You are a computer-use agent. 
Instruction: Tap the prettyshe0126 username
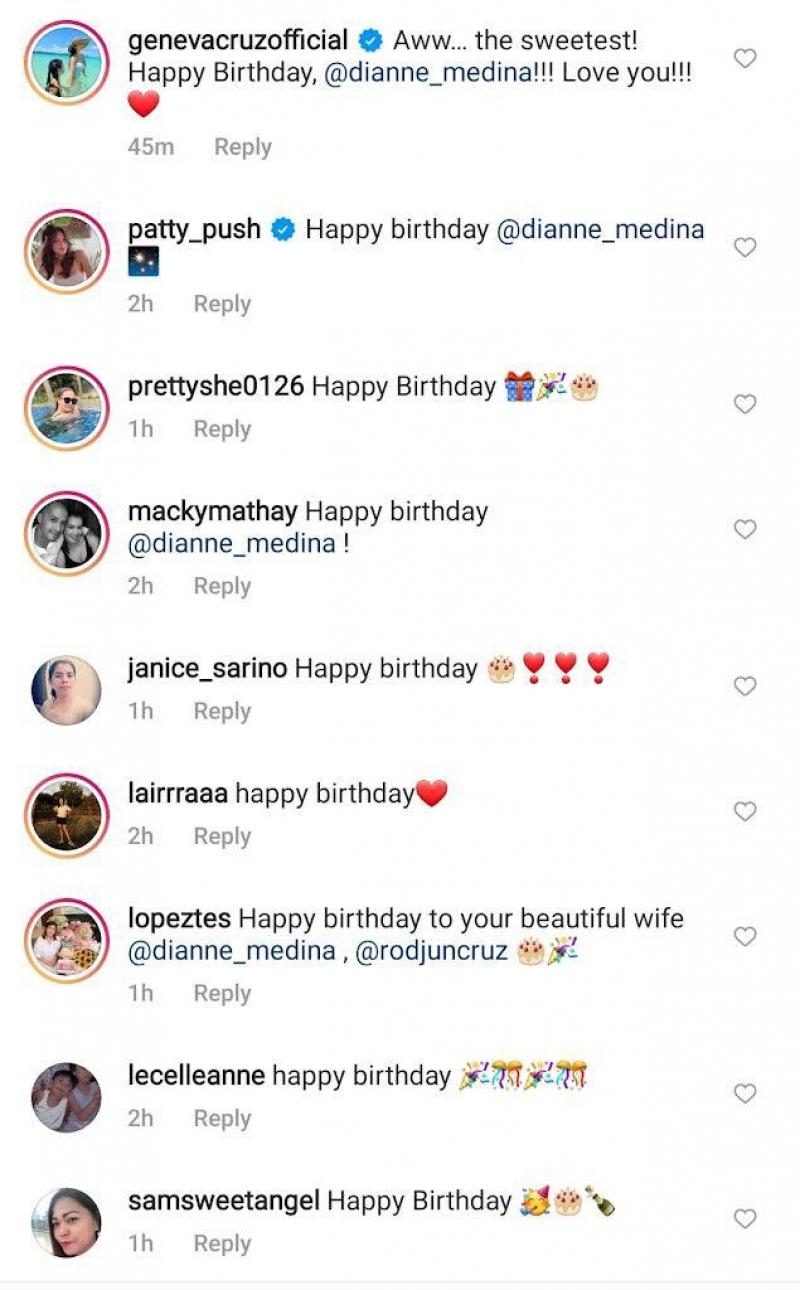[216, 386]
